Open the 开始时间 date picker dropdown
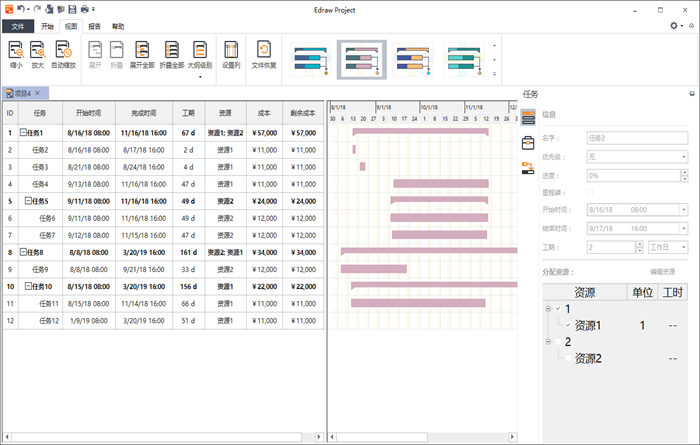Viewport: 700px width, 445px height. [683, 209]
